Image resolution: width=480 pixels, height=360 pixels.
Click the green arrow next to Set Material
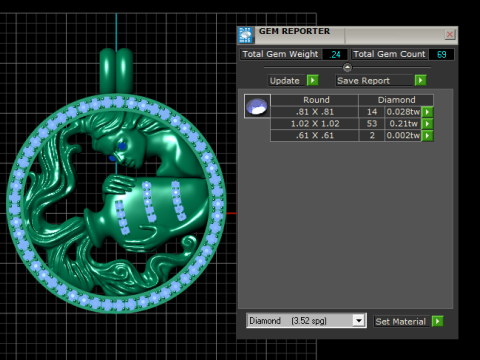(437, 321)
